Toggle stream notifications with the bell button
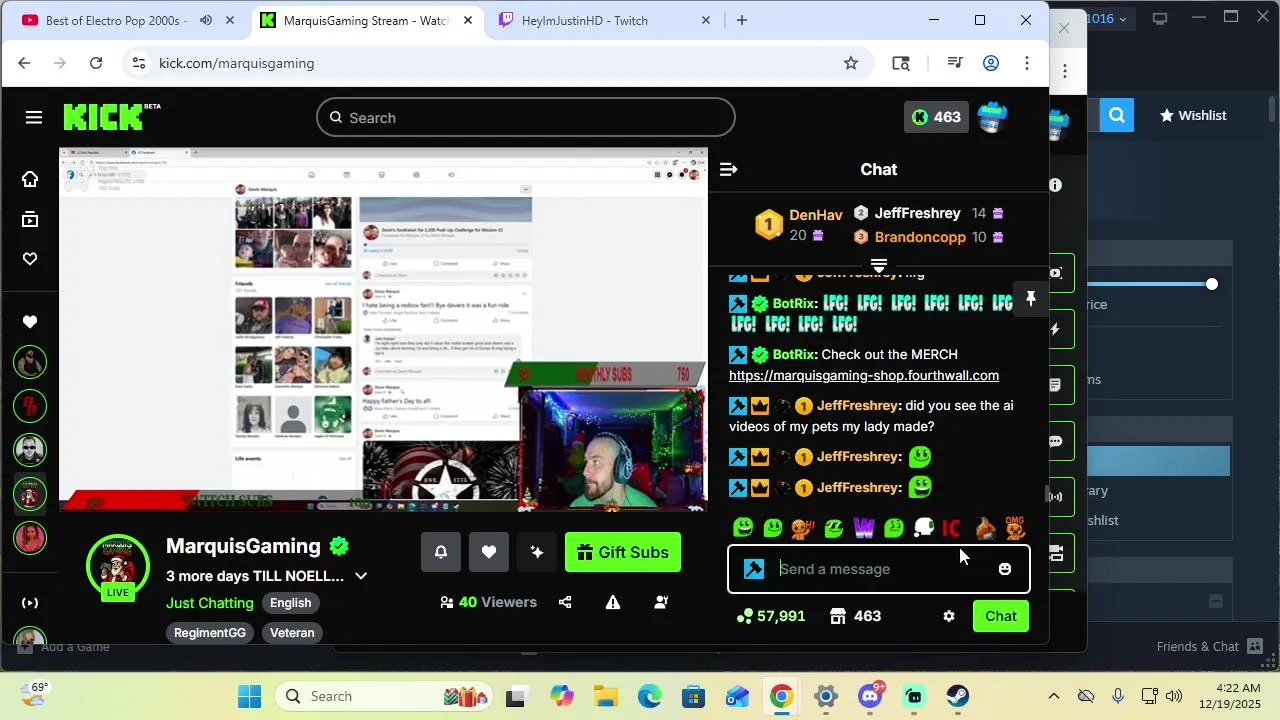Image resolution: width=1280 pixels, height=720 pixels. pos(441,552)
